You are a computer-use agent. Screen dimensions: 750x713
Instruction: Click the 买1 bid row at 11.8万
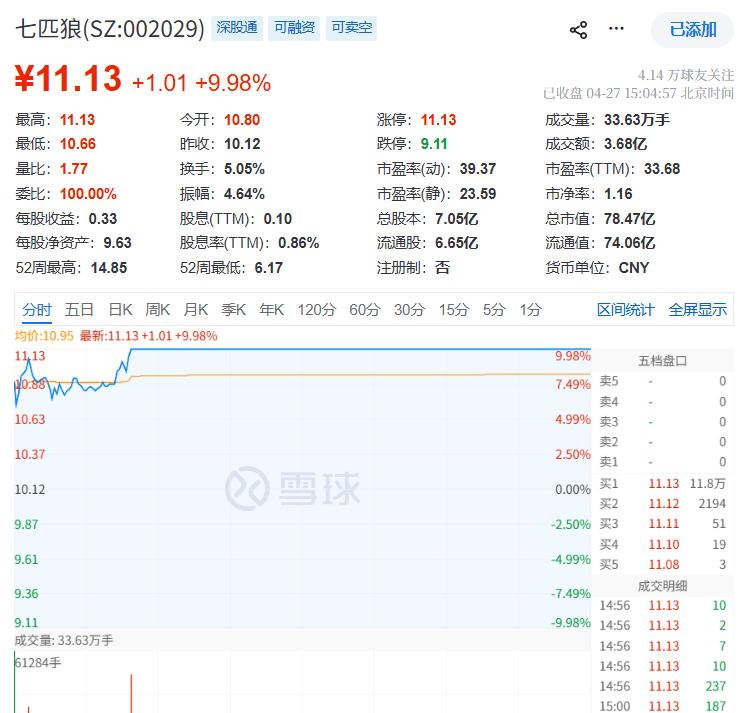point(662,483)
